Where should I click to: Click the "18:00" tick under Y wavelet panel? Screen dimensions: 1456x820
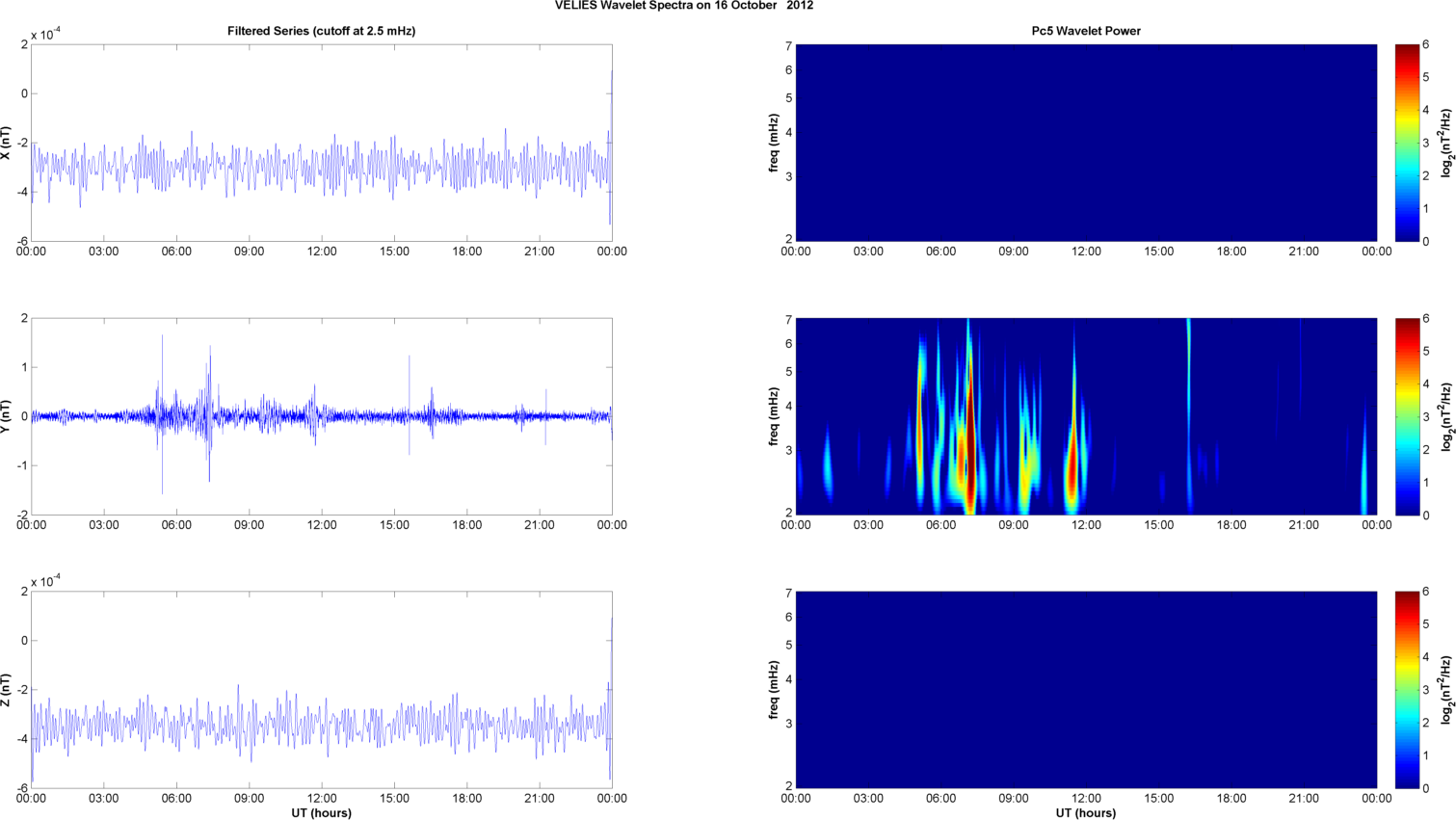point(1231,525)
